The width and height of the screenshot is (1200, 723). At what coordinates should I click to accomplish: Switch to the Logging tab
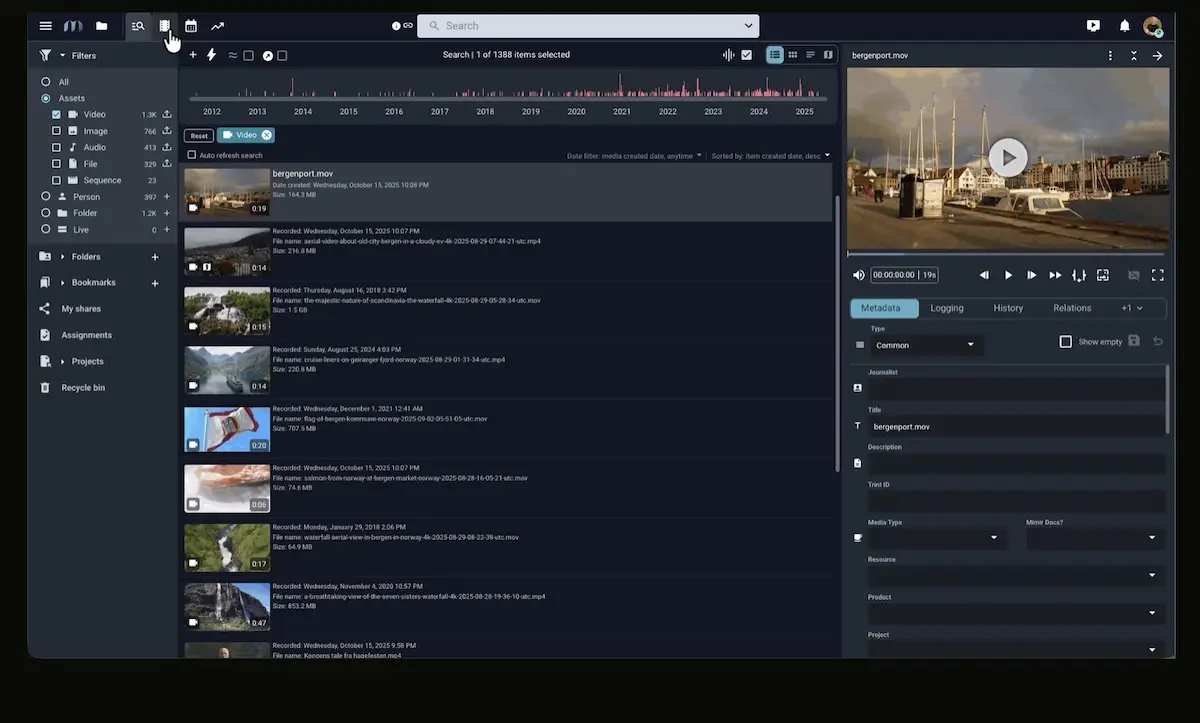point(947,308)
